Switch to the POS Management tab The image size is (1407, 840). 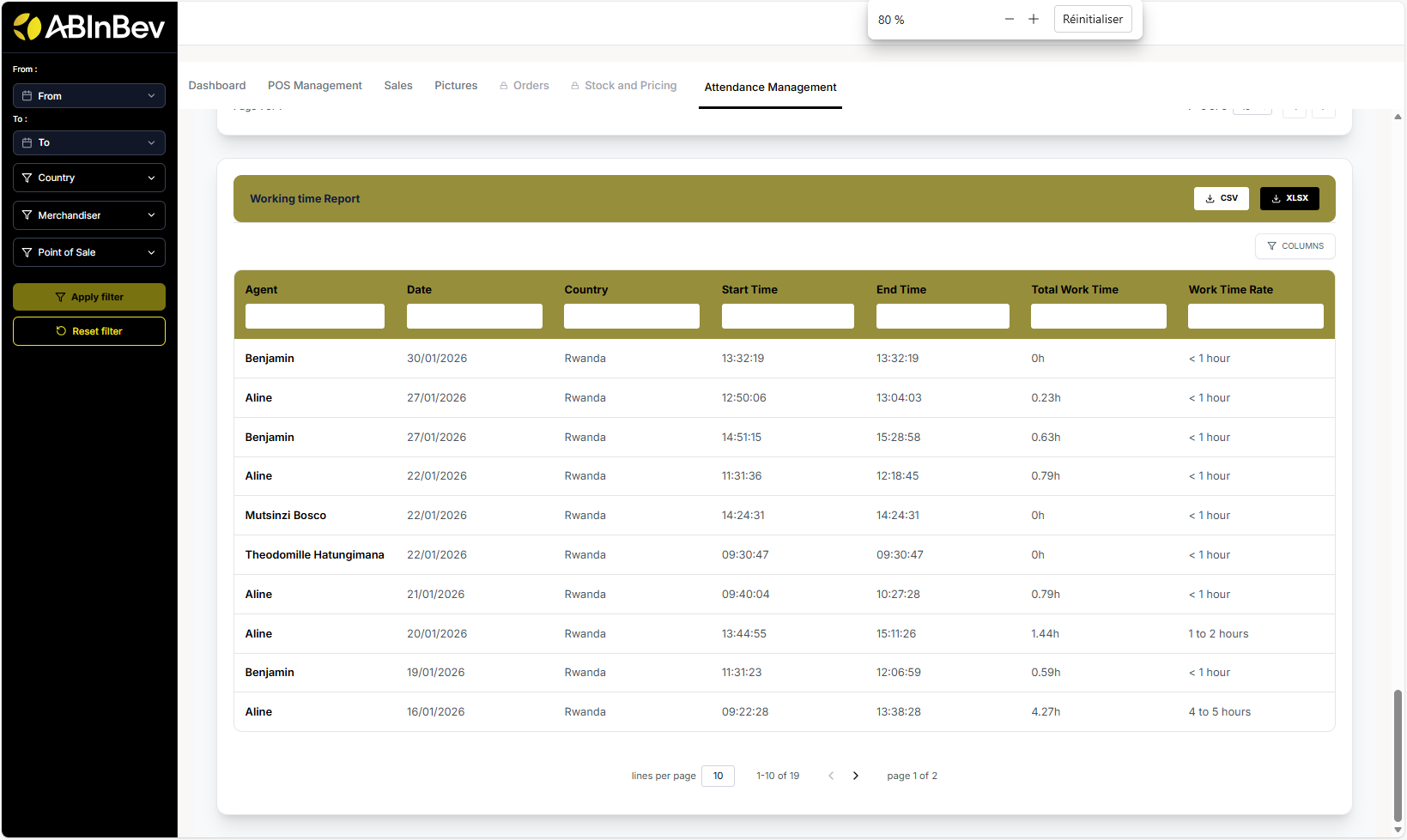[314, 86]
